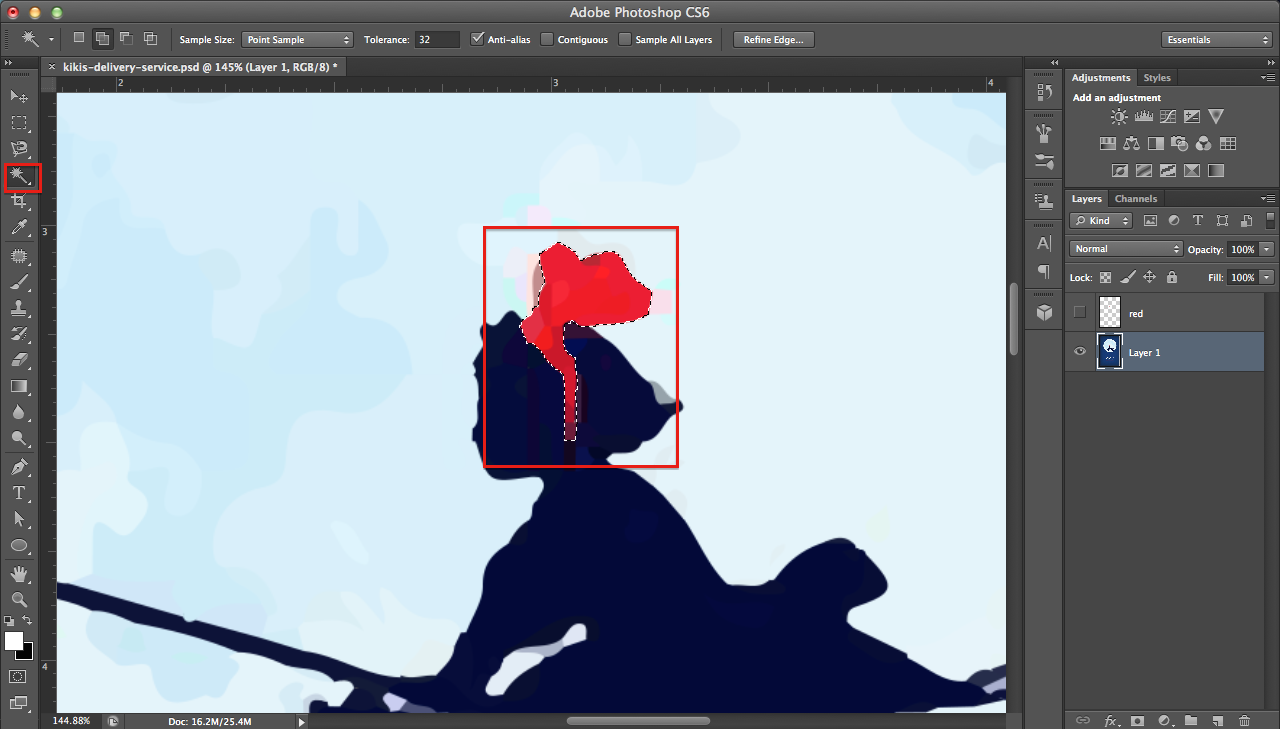Screen dimensions: 1280x729
Task: Select the Eyedropper tool
Action: pyautogui.click(x=19, y=228)
